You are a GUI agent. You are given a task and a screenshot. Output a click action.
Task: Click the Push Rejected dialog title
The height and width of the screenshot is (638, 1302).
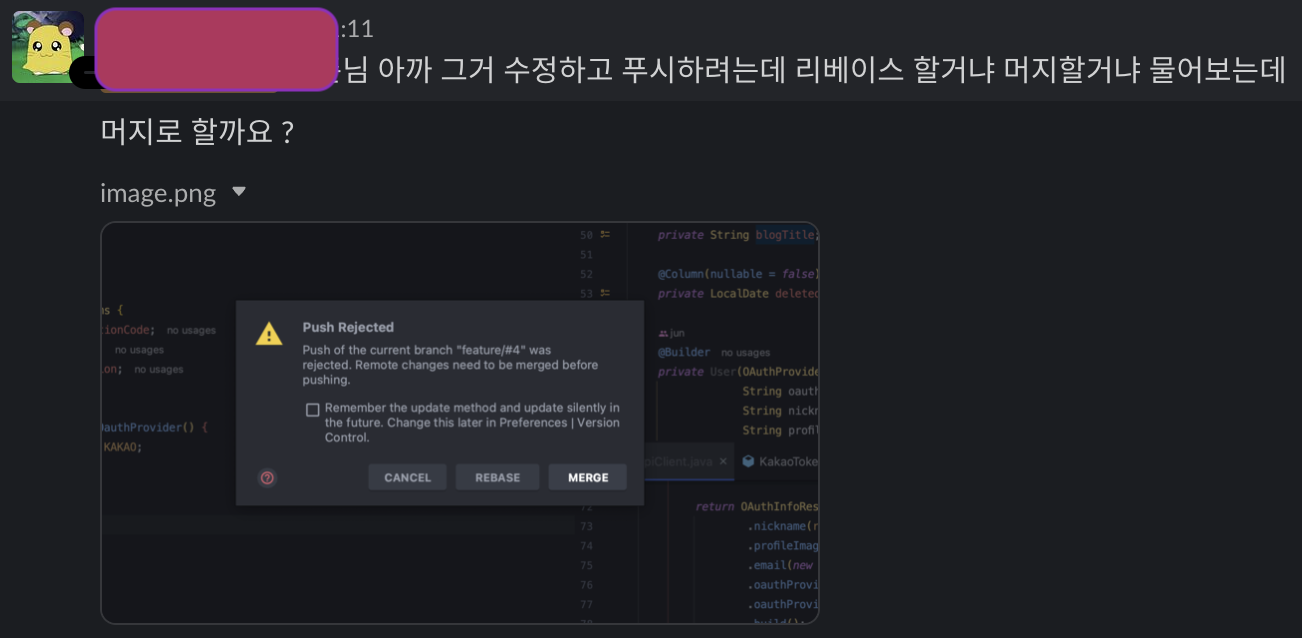tap(348, 327)
